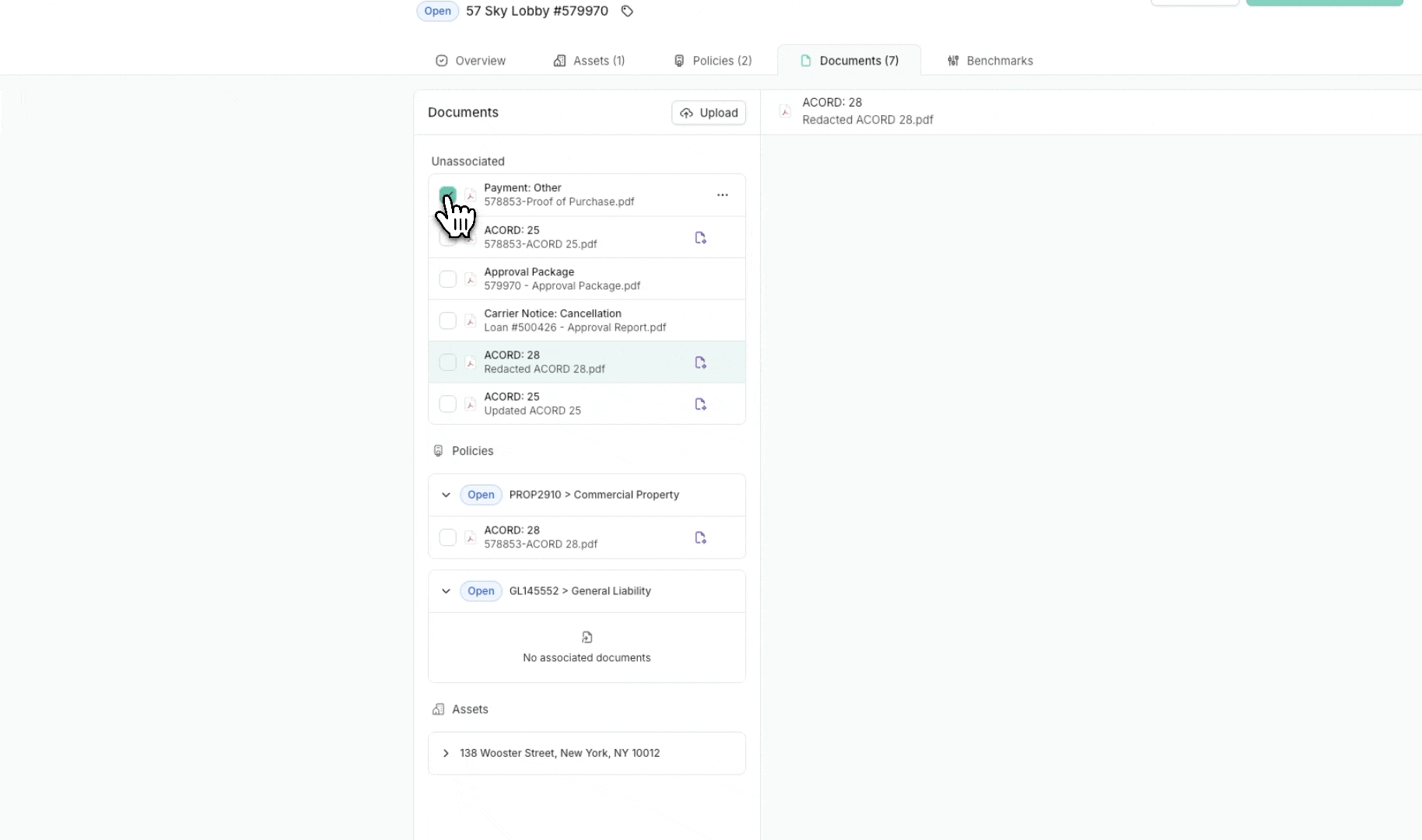Click the tag icon beside 57 Sky Lobby title
Image resolution: width=1422 pixels, height=840 pixels.
tap(627, 11)
